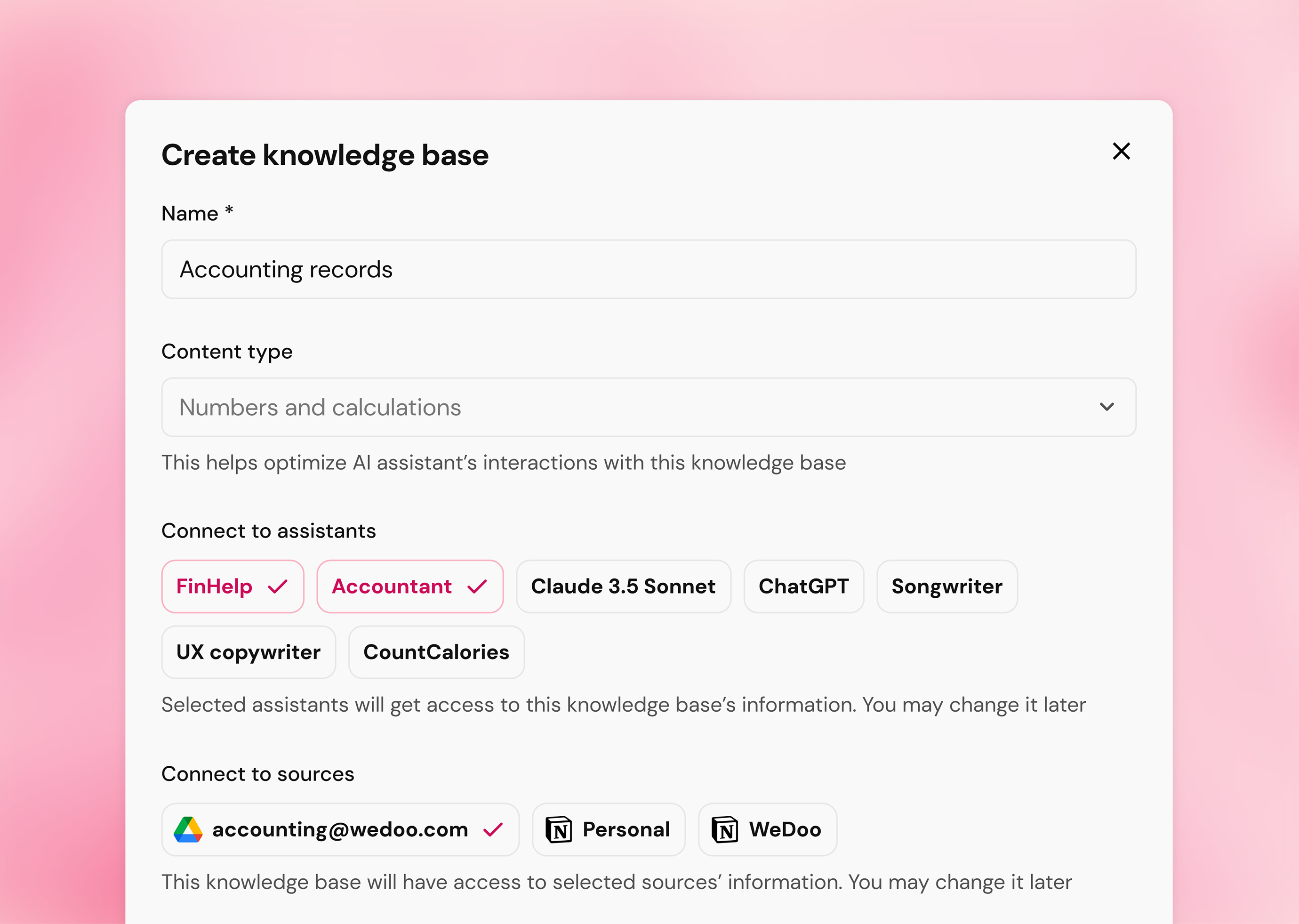Click the Connect to sources label
1299x924 pixels.
(x=257, y=774)
